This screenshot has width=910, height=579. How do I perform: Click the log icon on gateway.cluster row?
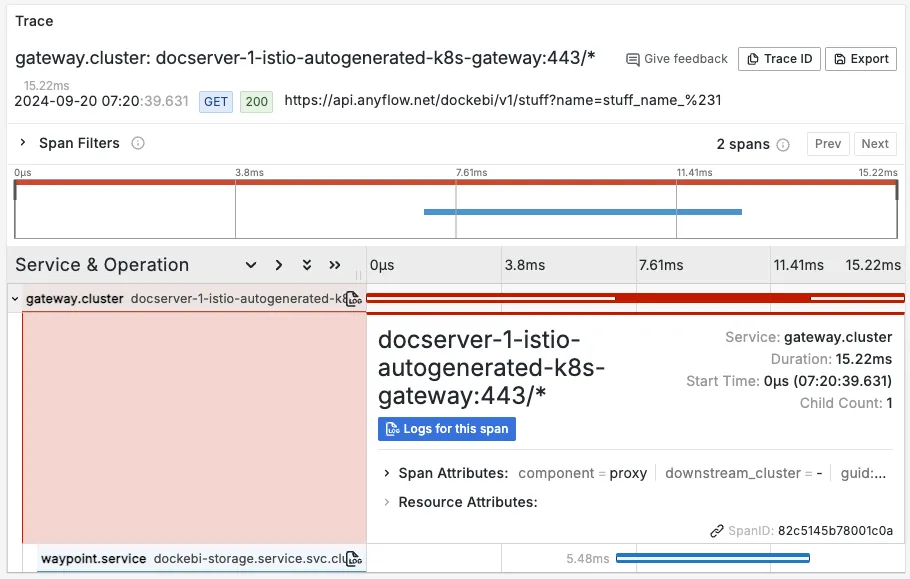352,299
